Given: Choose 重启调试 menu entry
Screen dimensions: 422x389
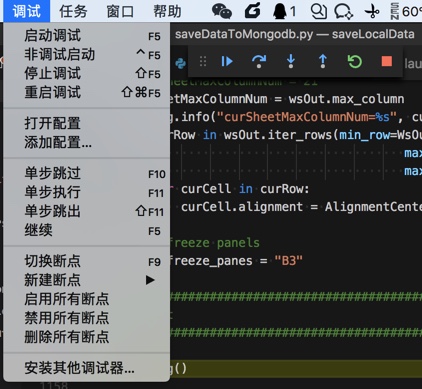Looking at the screenshot, I should (87, 92).
